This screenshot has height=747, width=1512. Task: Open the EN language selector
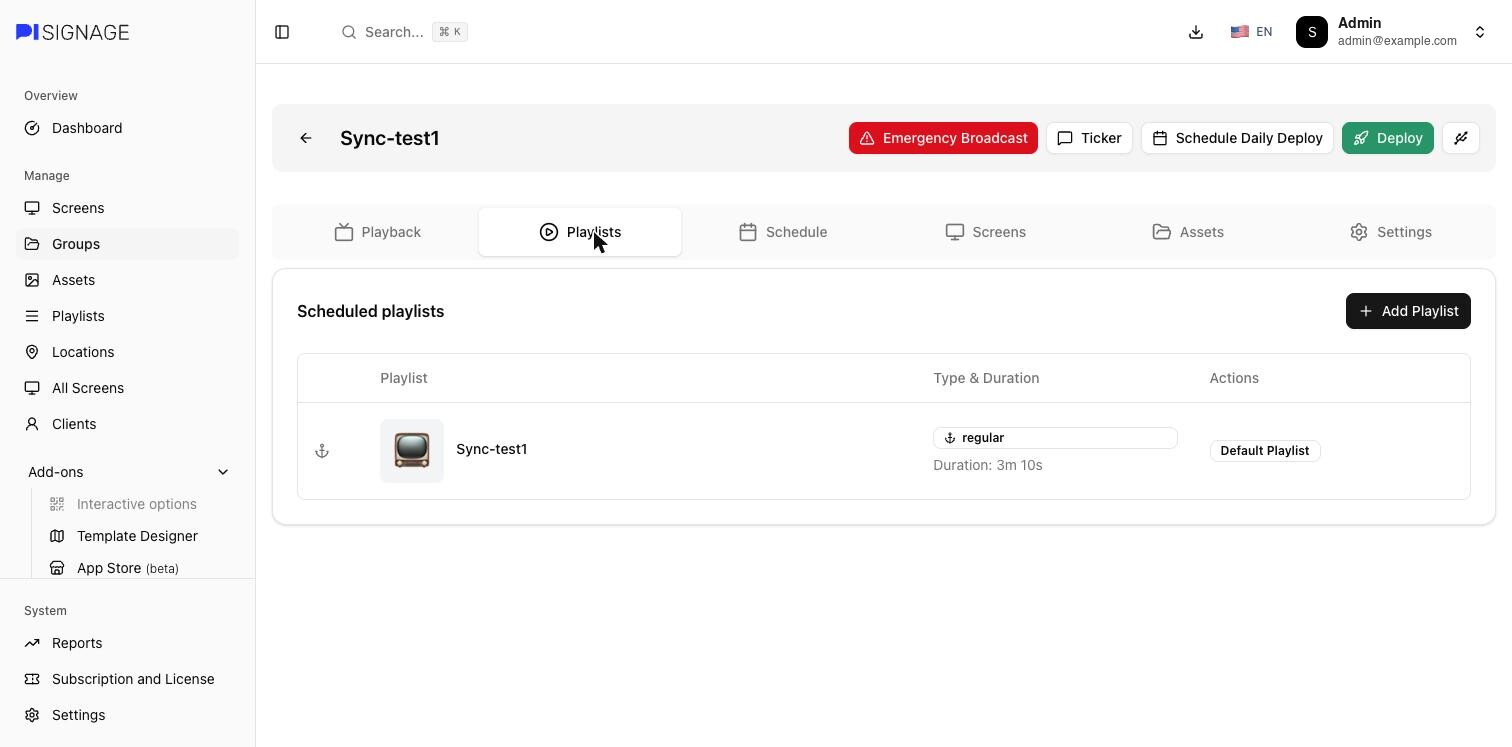click(x=1251, y=32)
